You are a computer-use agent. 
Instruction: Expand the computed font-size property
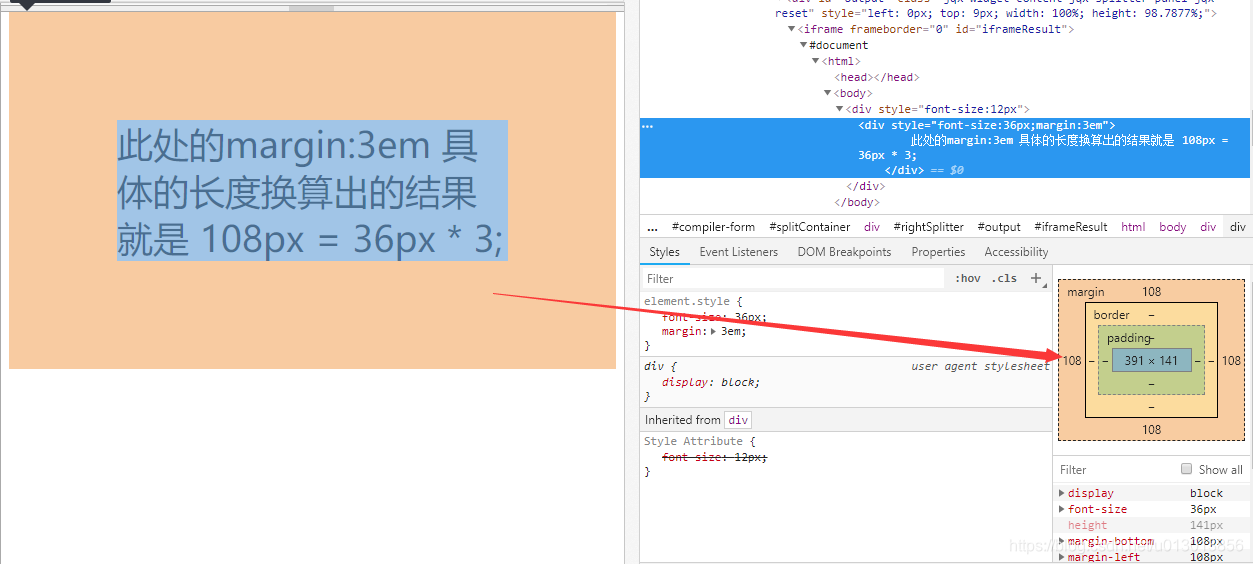tap(1062, 509)
